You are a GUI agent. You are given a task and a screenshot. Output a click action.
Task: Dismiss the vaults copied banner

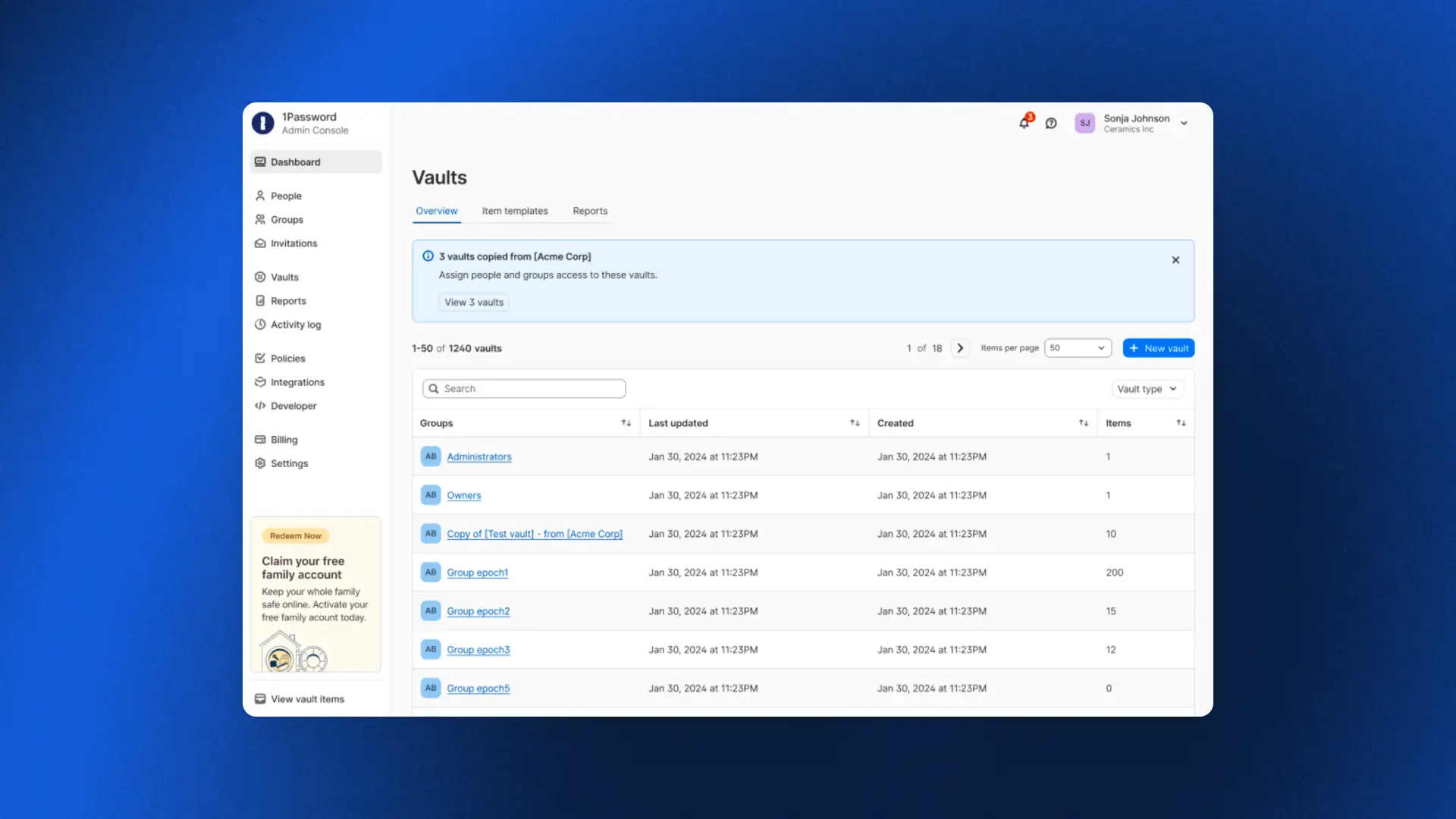(x=1175, y=260)
